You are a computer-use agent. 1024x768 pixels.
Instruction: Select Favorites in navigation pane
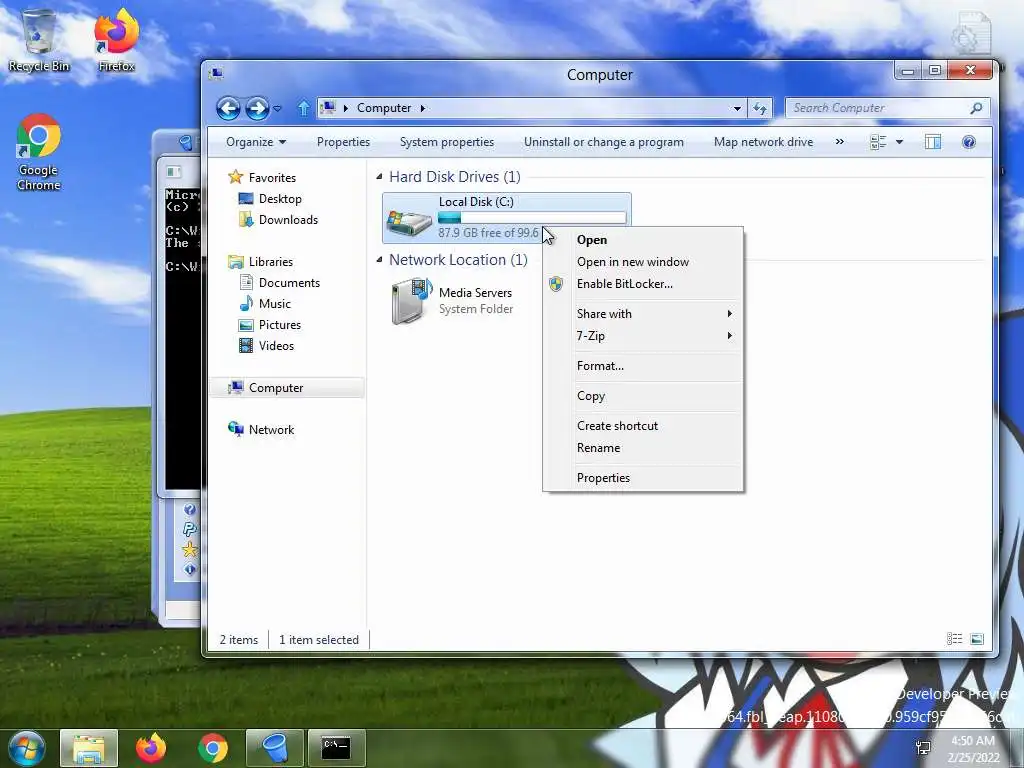coord(262,178)
